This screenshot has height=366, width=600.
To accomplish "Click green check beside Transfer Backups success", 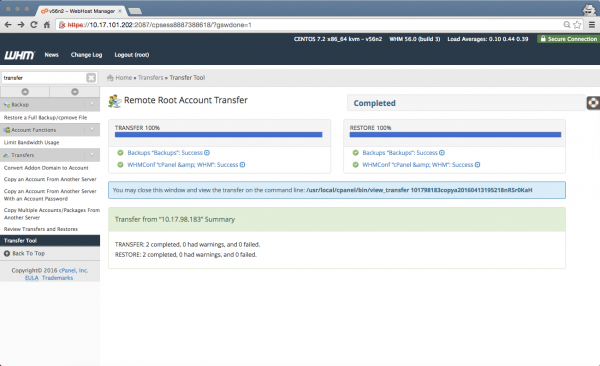I will click(120, 153).
